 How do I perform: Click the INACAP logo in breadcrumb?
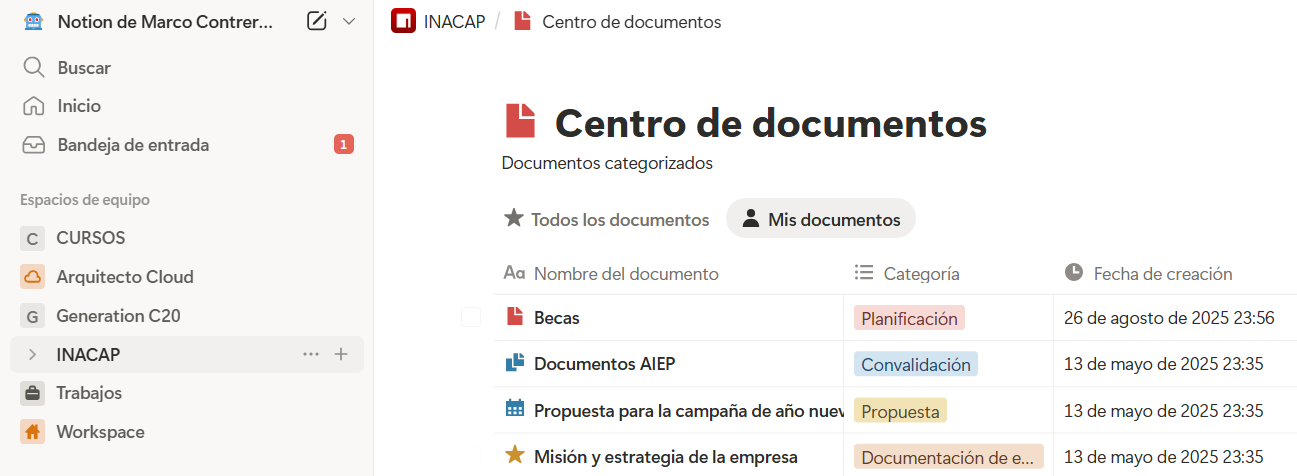point(404,21)
